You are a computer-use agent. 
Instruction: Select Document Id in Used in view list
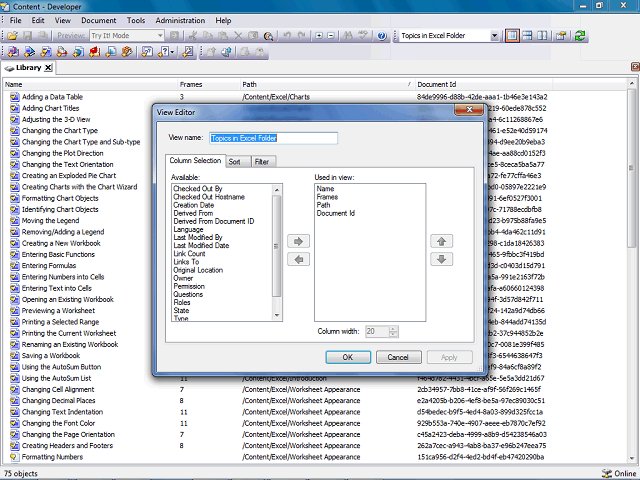click(x=336, y=213)
